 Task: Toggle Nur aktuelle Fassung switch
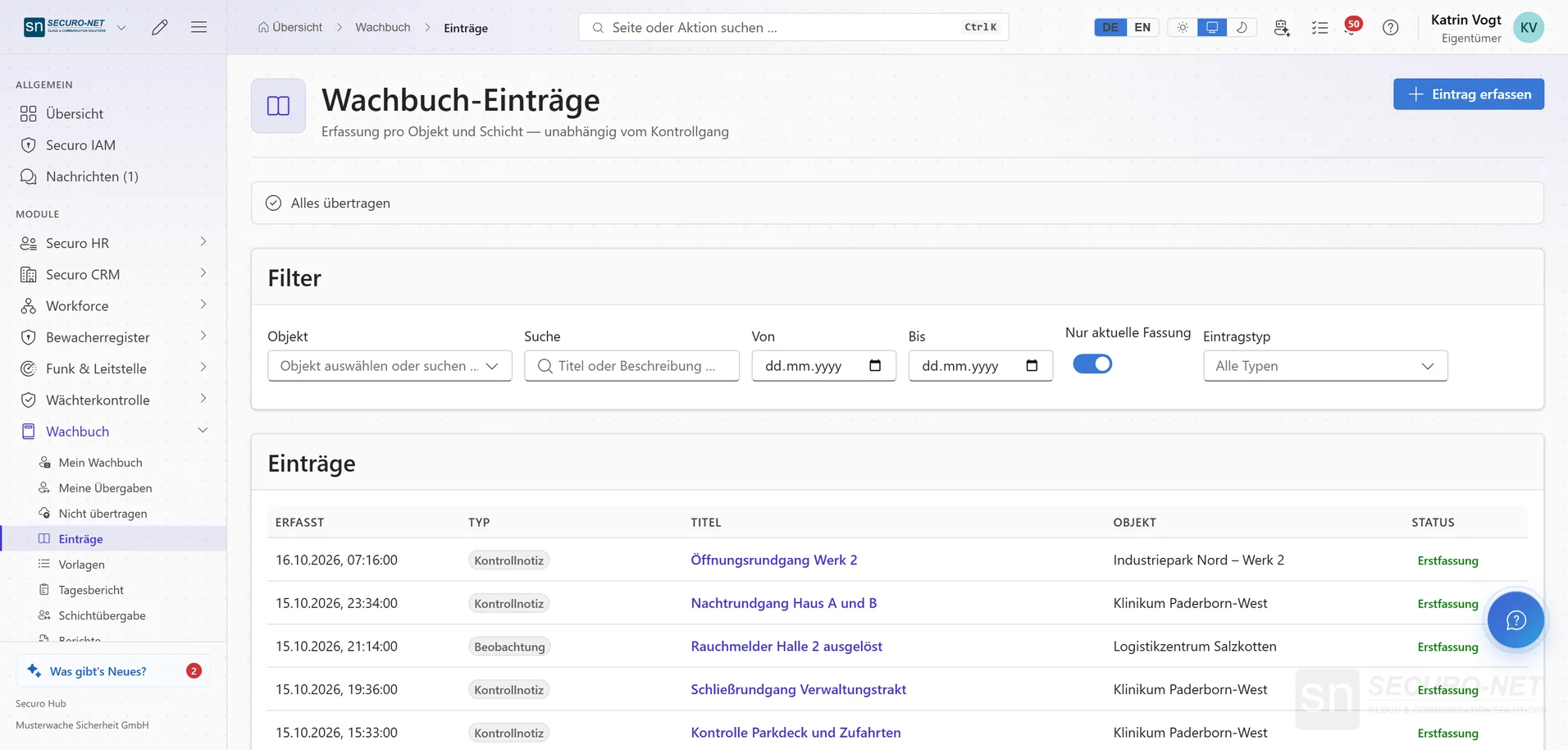point(1092,364)
